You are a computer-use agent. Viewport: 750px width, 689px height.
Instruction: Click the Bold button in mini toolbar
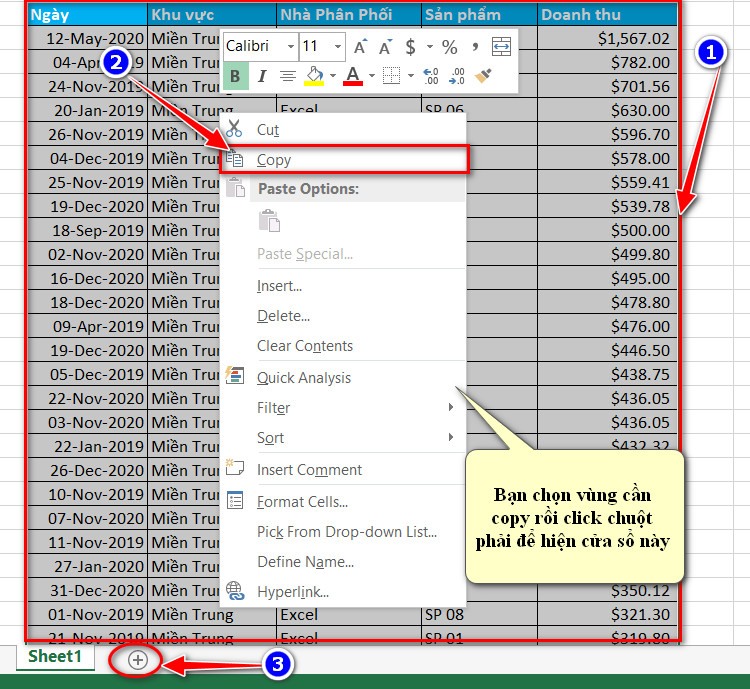coord(235,76)
